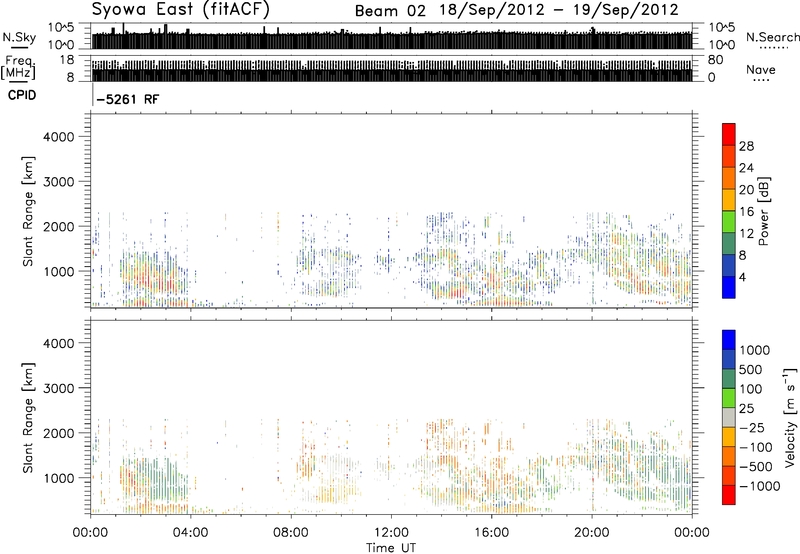Click '10^5' tick beside N.Sky label
800x554 pixels.
[61, 28]
